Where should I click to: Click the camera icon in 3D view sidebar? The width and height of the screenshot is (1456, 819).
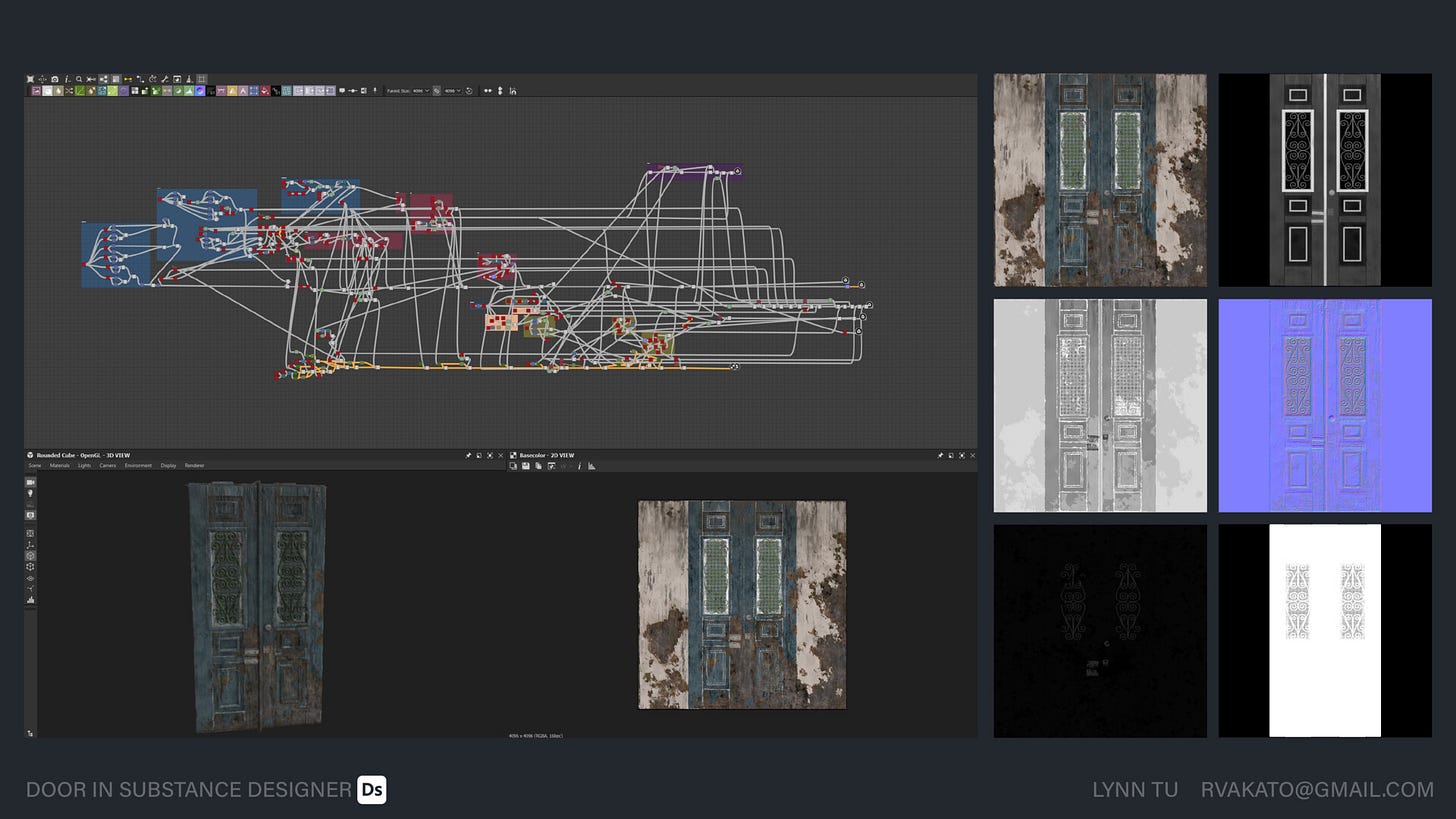pyautogui.click(x=30, y=482)
